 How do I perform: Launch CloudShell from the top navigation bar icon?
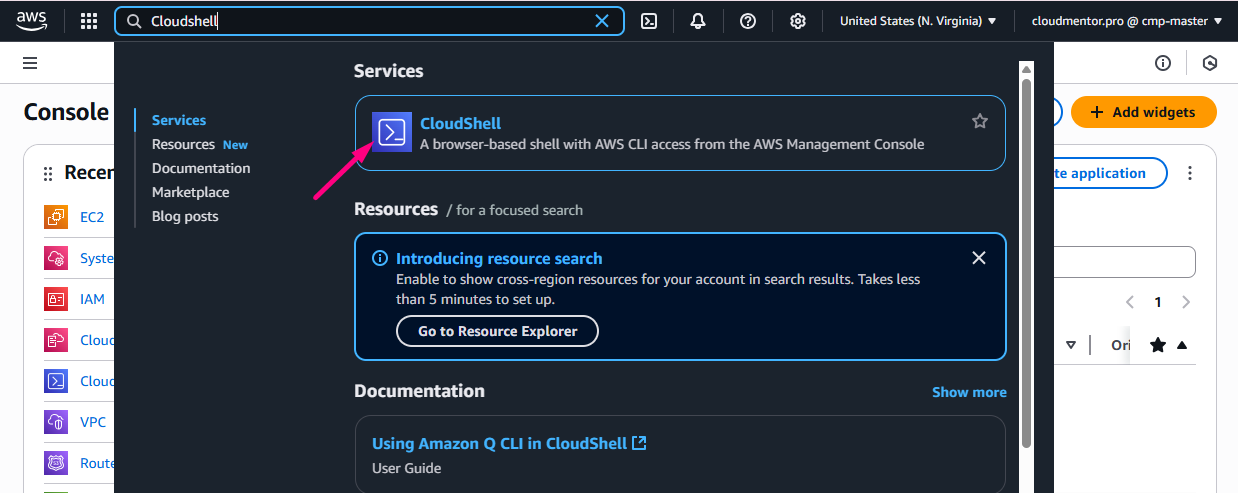click(649, 21)
